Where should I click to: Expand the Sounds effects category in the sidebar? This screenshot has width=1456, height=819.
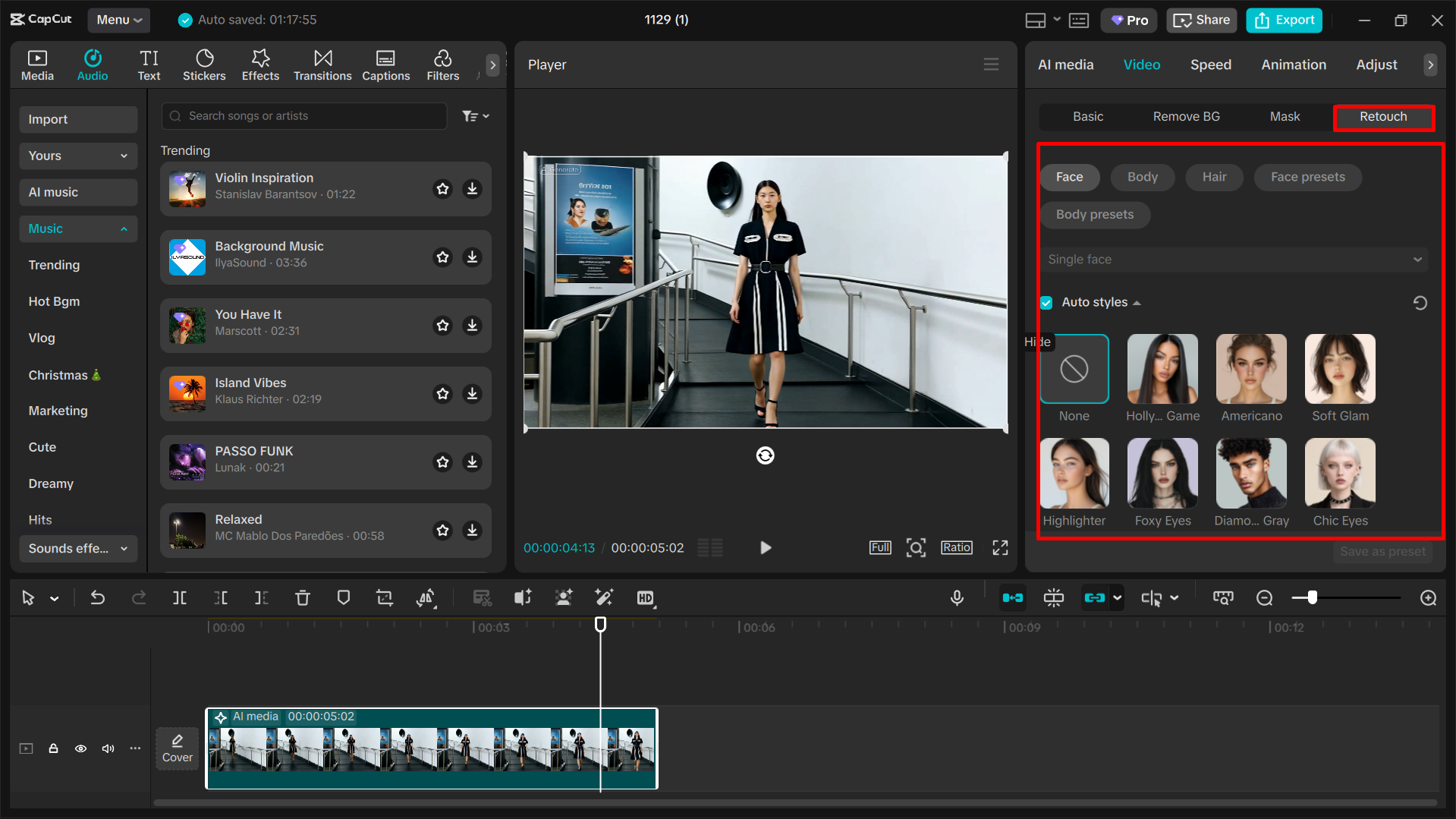(x=78, y=548)
